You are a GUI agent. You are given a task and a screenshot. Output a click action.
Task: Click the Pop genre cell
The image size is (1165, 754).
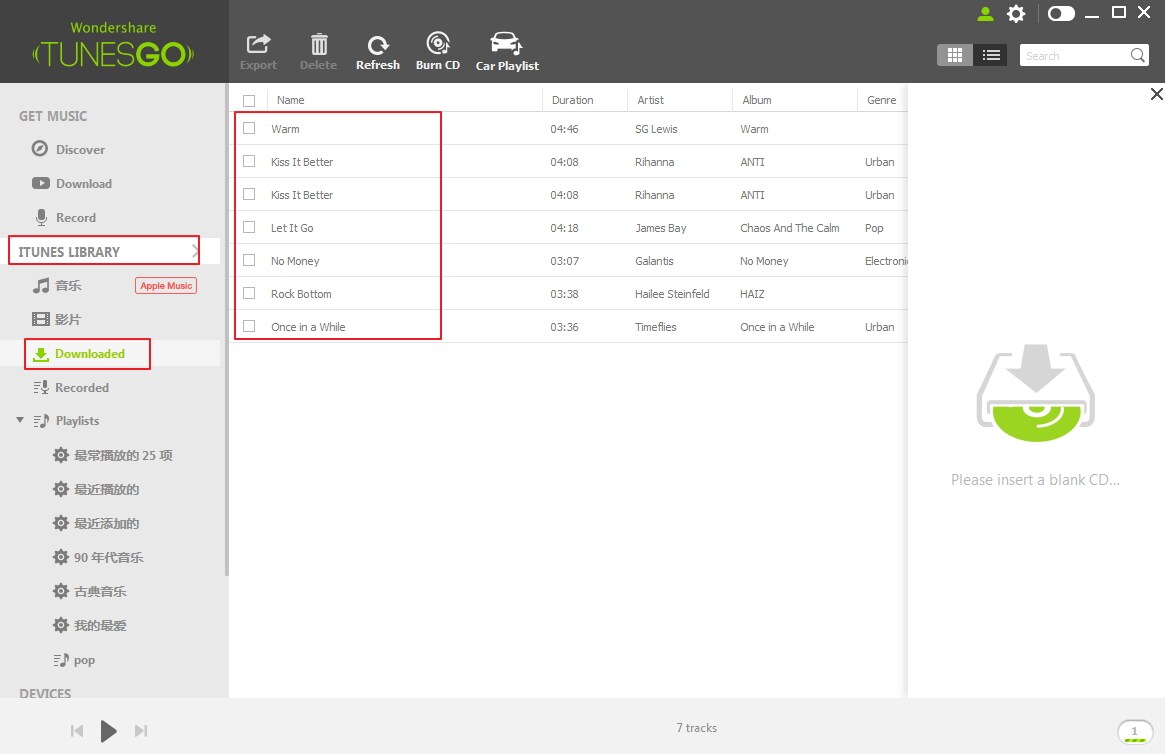(x=874, y=228)
